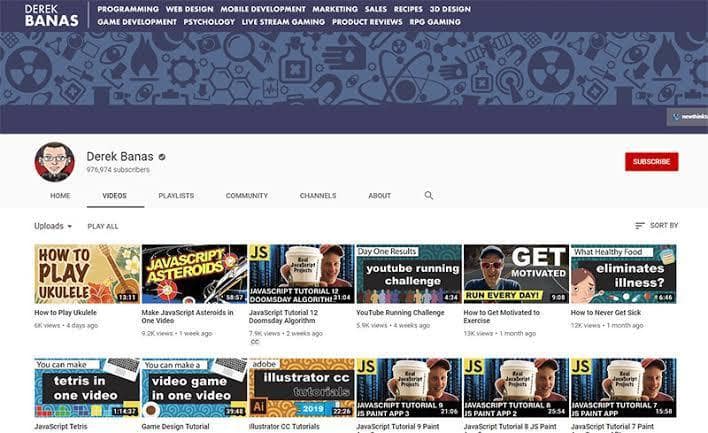Switch to the Home tab
This screenshot has width=708, height=433.
tap(60, 196)
